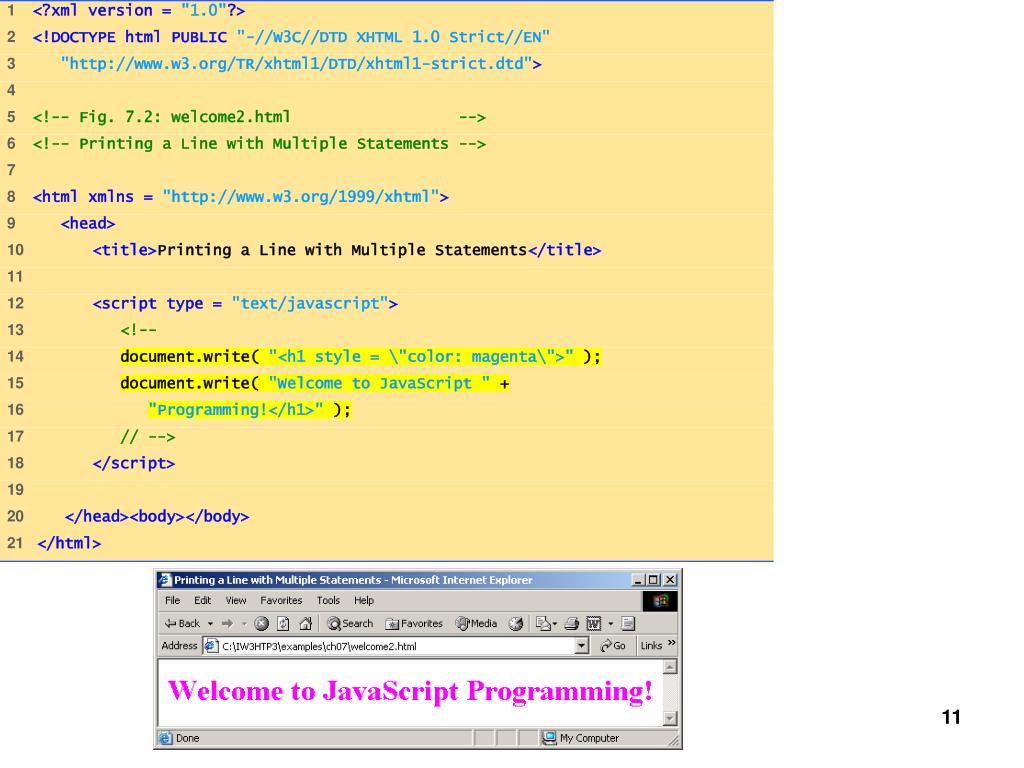
Task: Open the Favorites pane button
Action: click(x=414, y=624)
